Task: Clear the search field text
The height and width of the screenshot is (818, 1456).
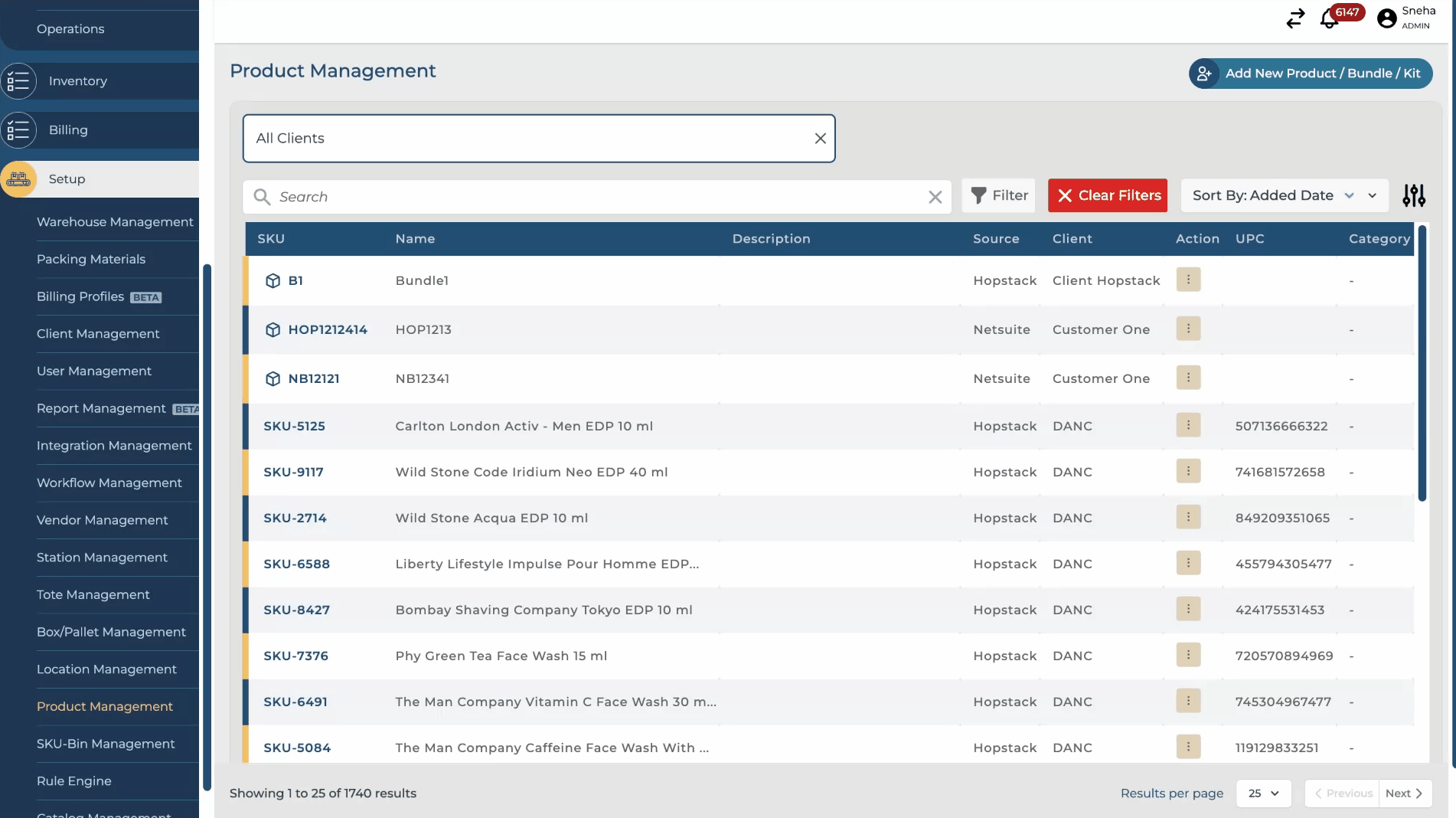Action: (x=935, y=198)
